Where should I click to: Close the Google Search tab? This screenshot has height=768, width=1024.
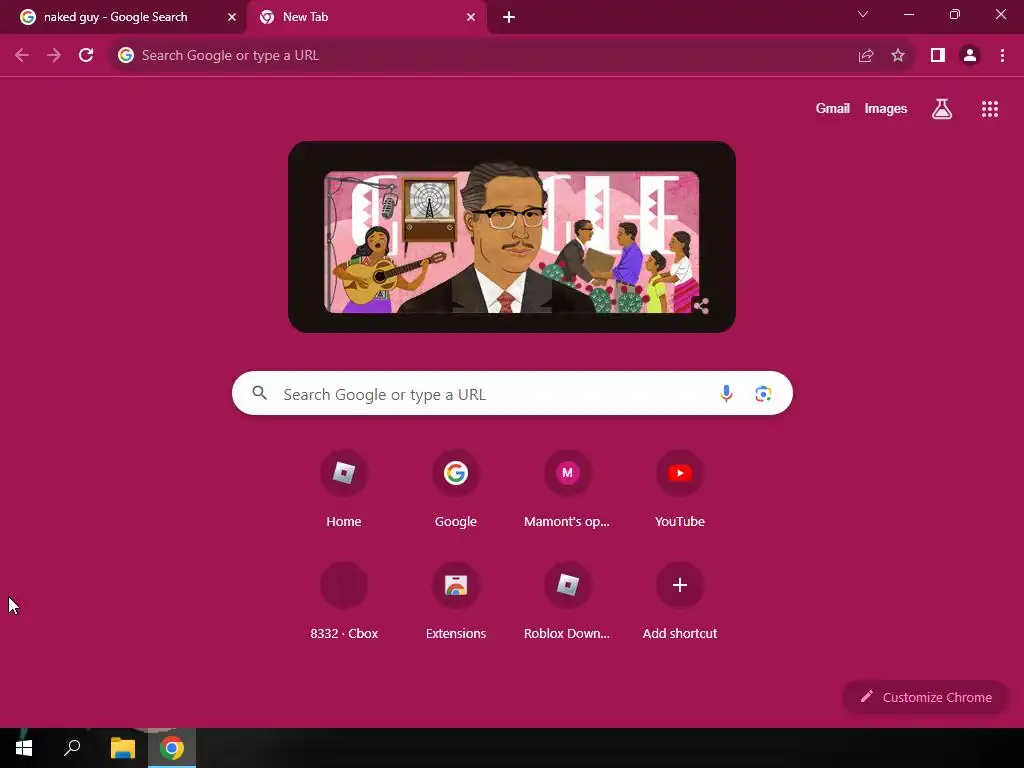point(231,17)
